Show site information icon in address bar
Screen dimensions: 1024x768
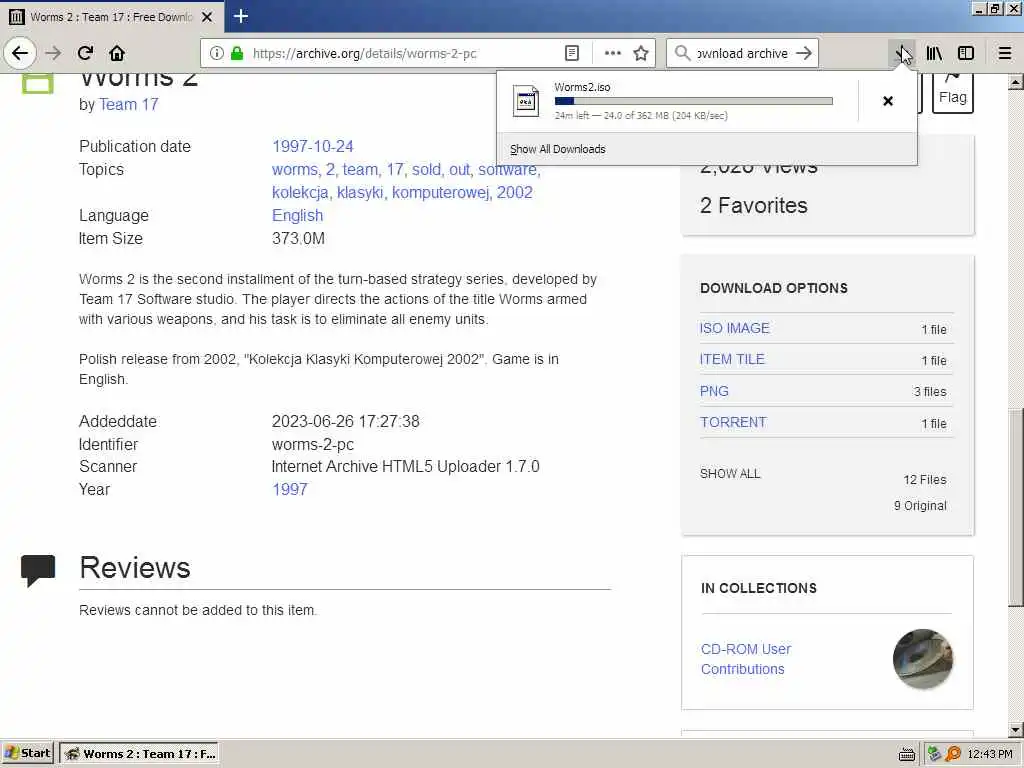217,53
